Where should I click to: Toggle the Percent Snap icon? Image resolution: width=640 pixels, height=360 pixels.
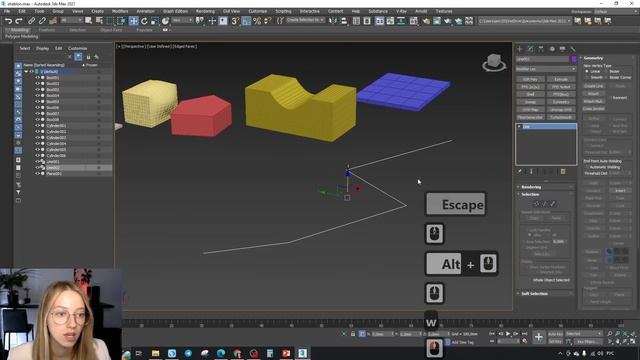point(257,20)
